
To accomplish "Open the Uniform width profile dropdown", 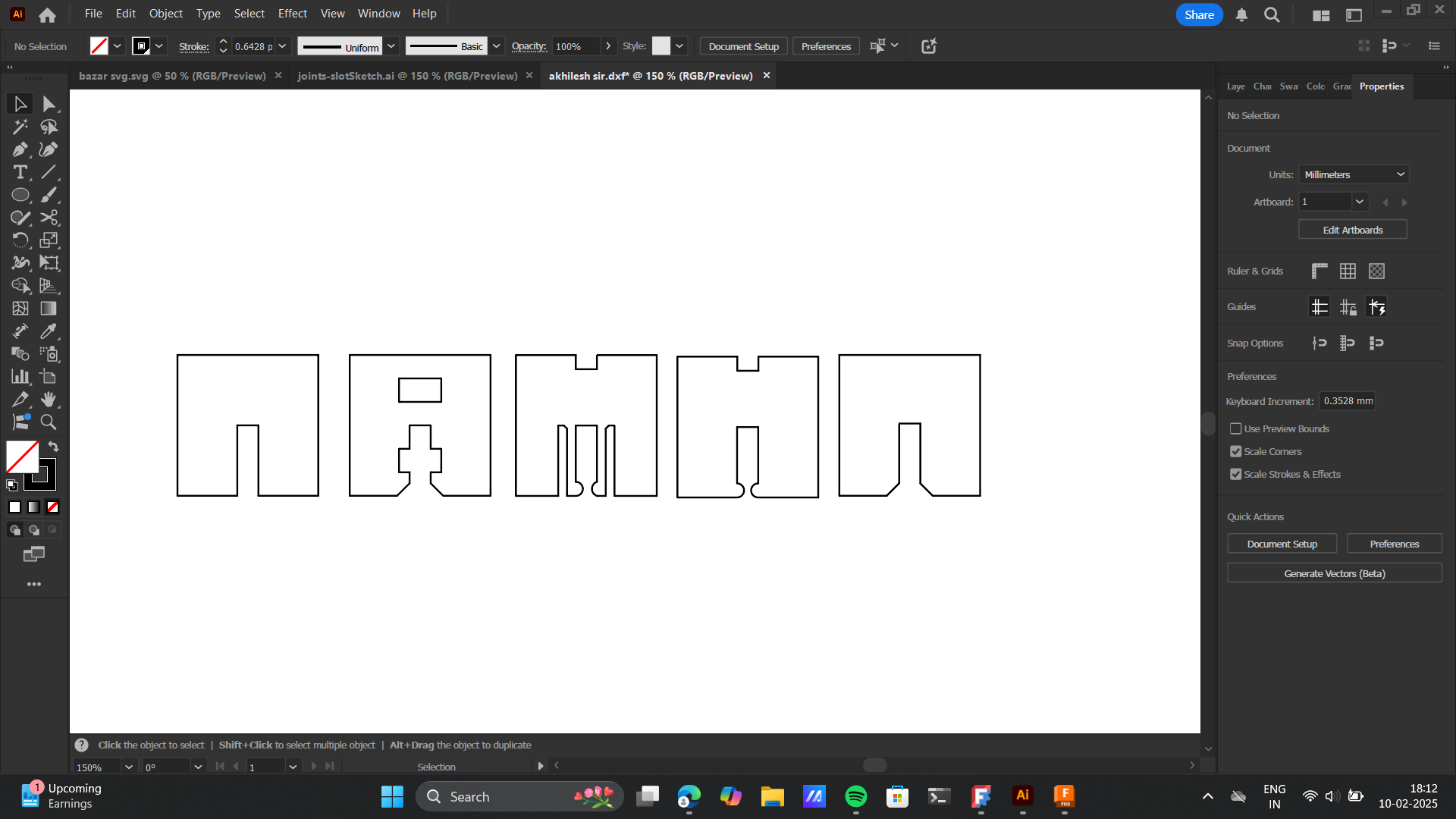I will (391, 46).
